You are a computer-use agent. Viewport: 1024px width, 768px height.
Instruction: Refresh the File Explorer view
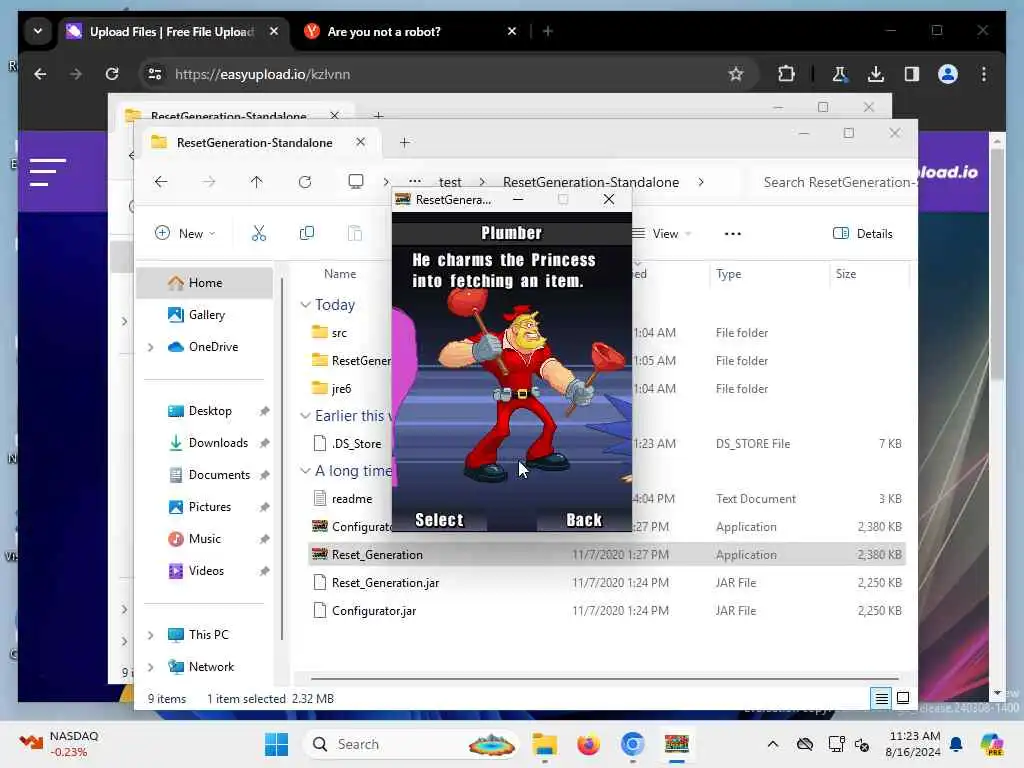point(305,182)
